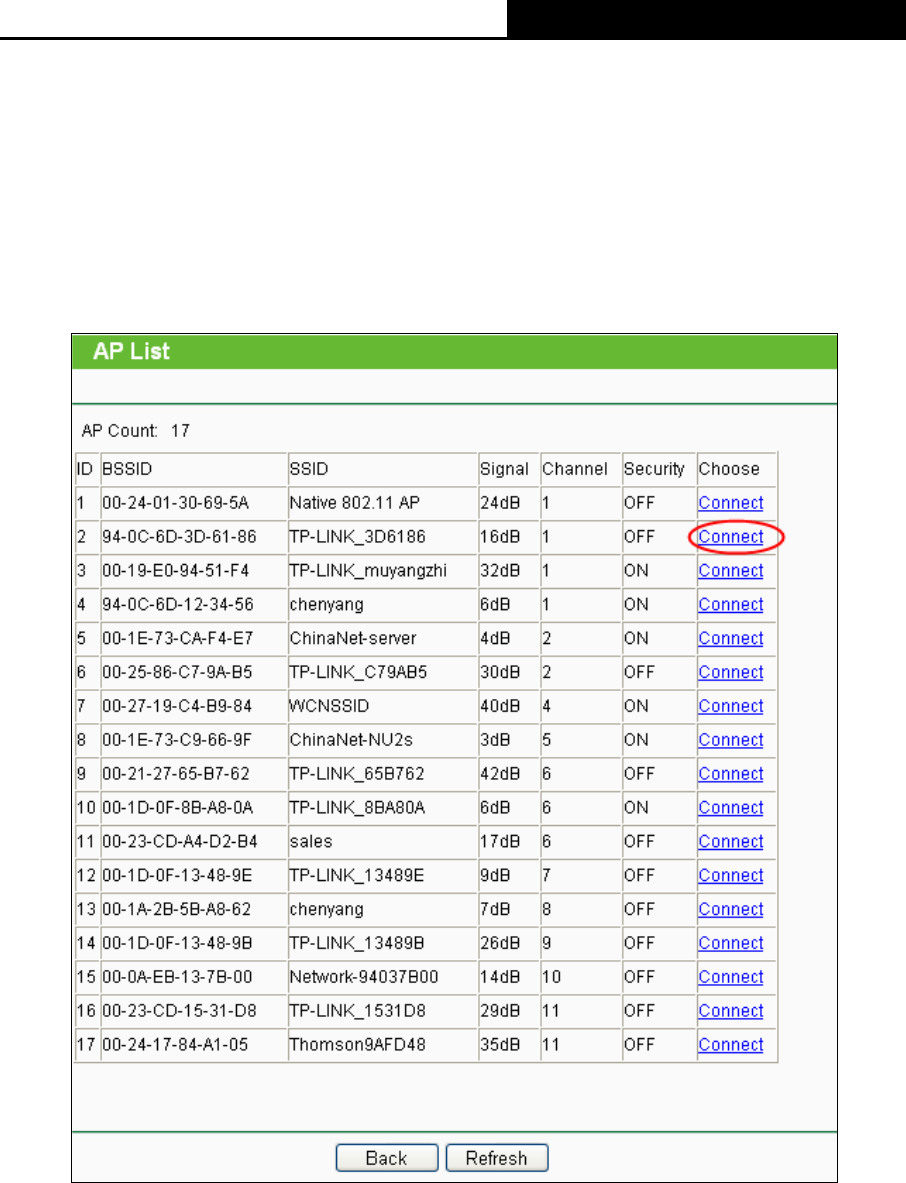Click Connect for the sales network
The height and width of the screenshot is (1183, 906).
(730, 842)
